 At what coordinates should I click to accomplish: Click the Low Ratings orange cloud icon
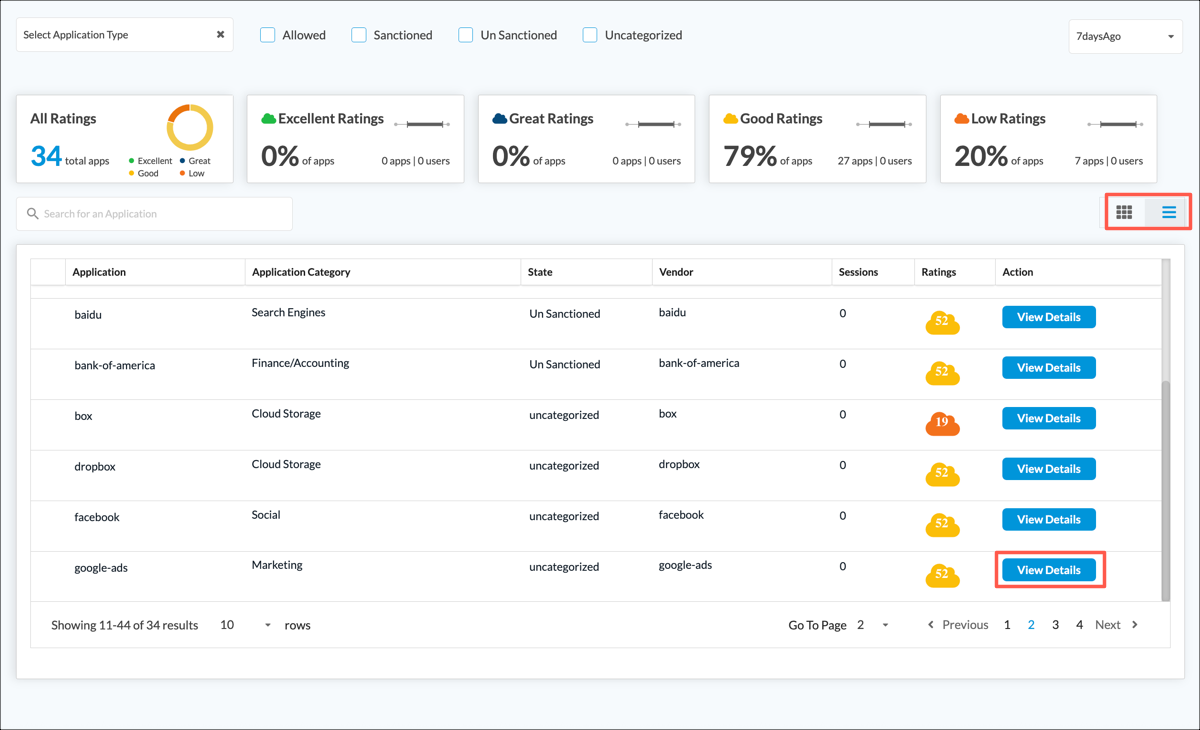tap(961, 119)
